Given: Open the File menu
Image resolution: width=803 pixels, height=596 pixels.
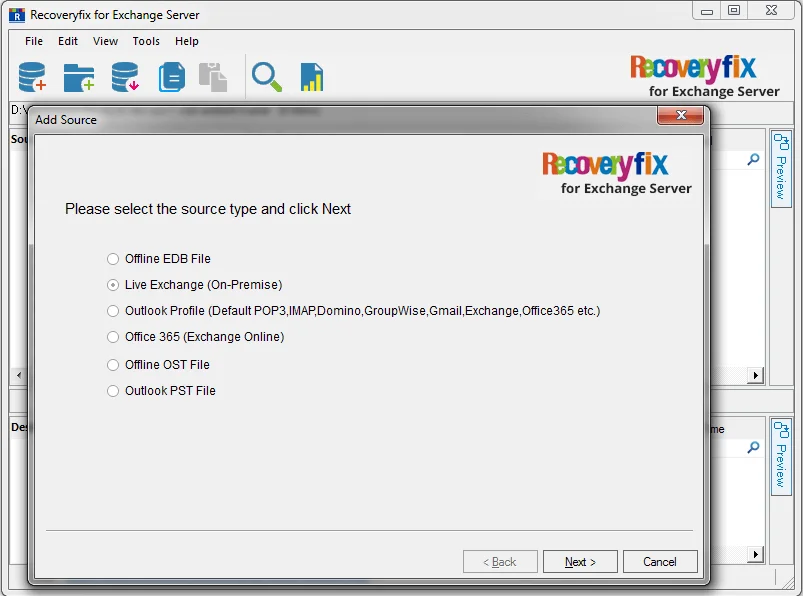Looking at the screenshot, I should point(34,41).
